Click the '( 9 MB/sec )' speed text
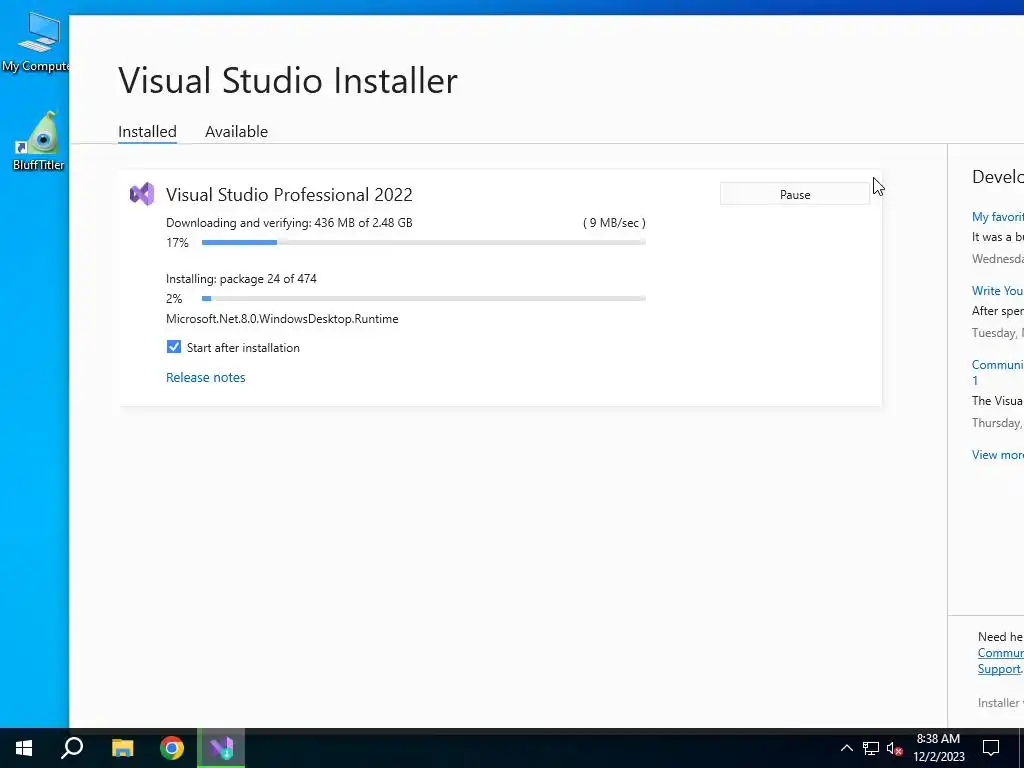 (615, 223)
